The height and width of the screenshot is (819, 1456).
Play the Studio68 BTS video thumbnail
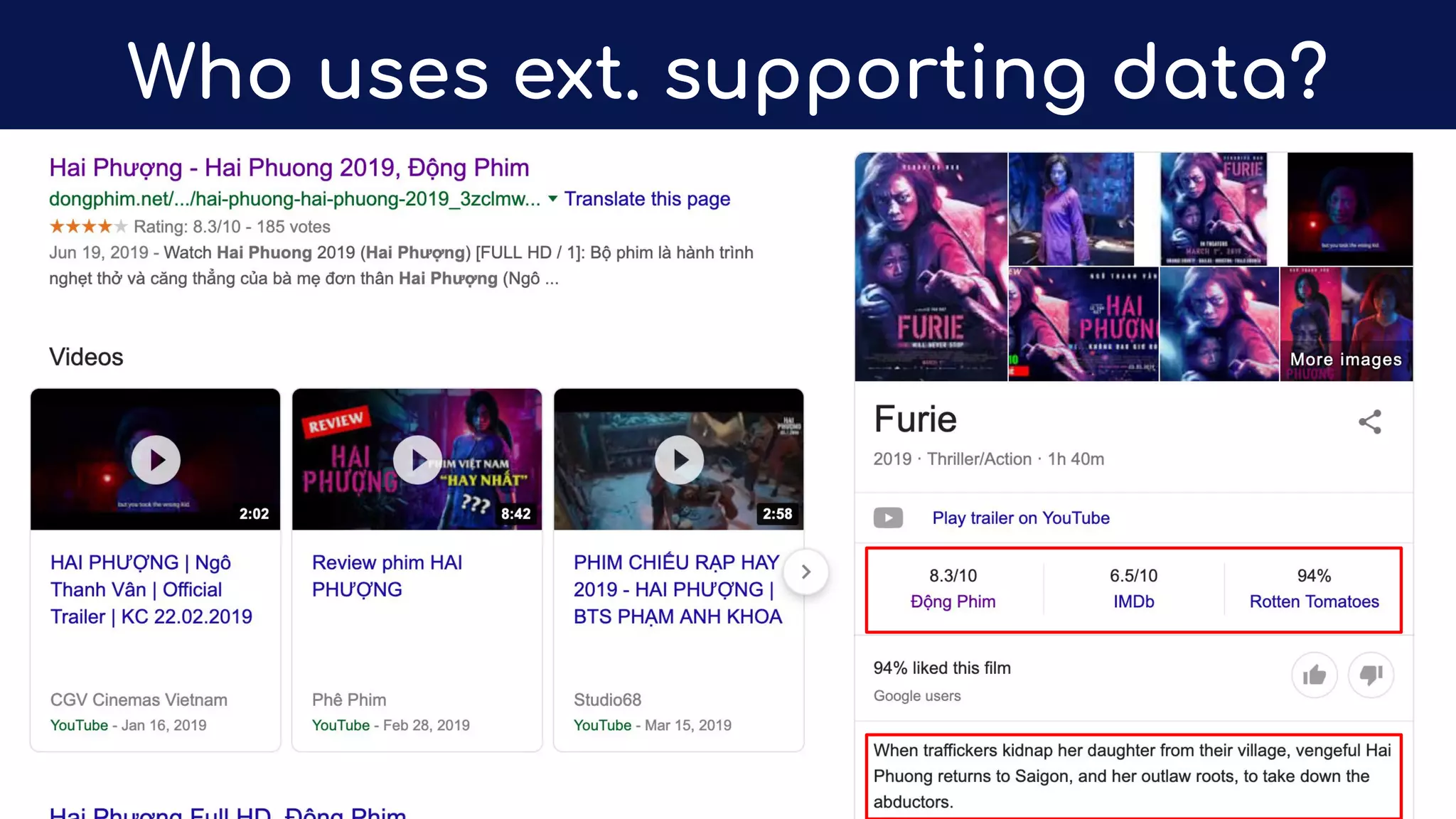coord(679,460)
